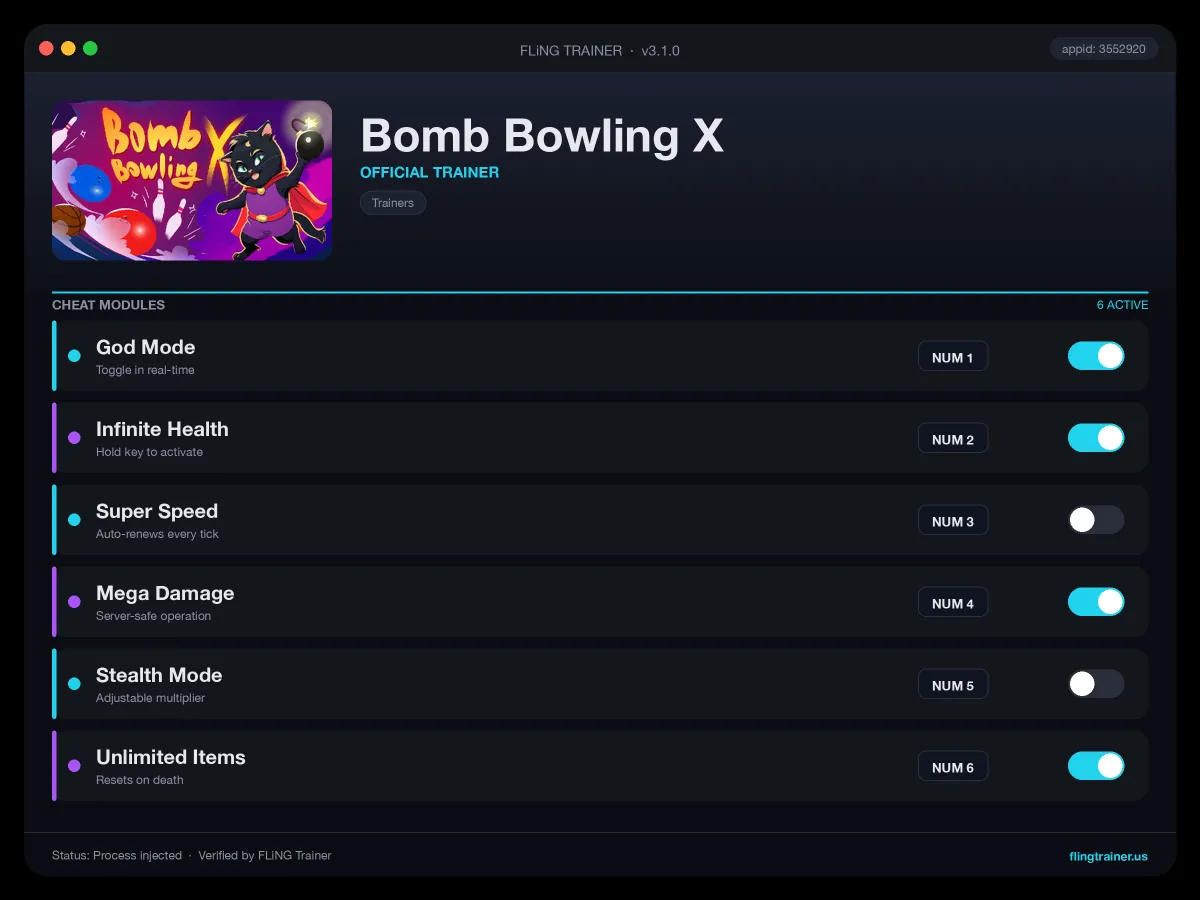Click the Bomb Bowling X cover thumbnail
The height and width of the screenshot is (900, 1200).
192,180
